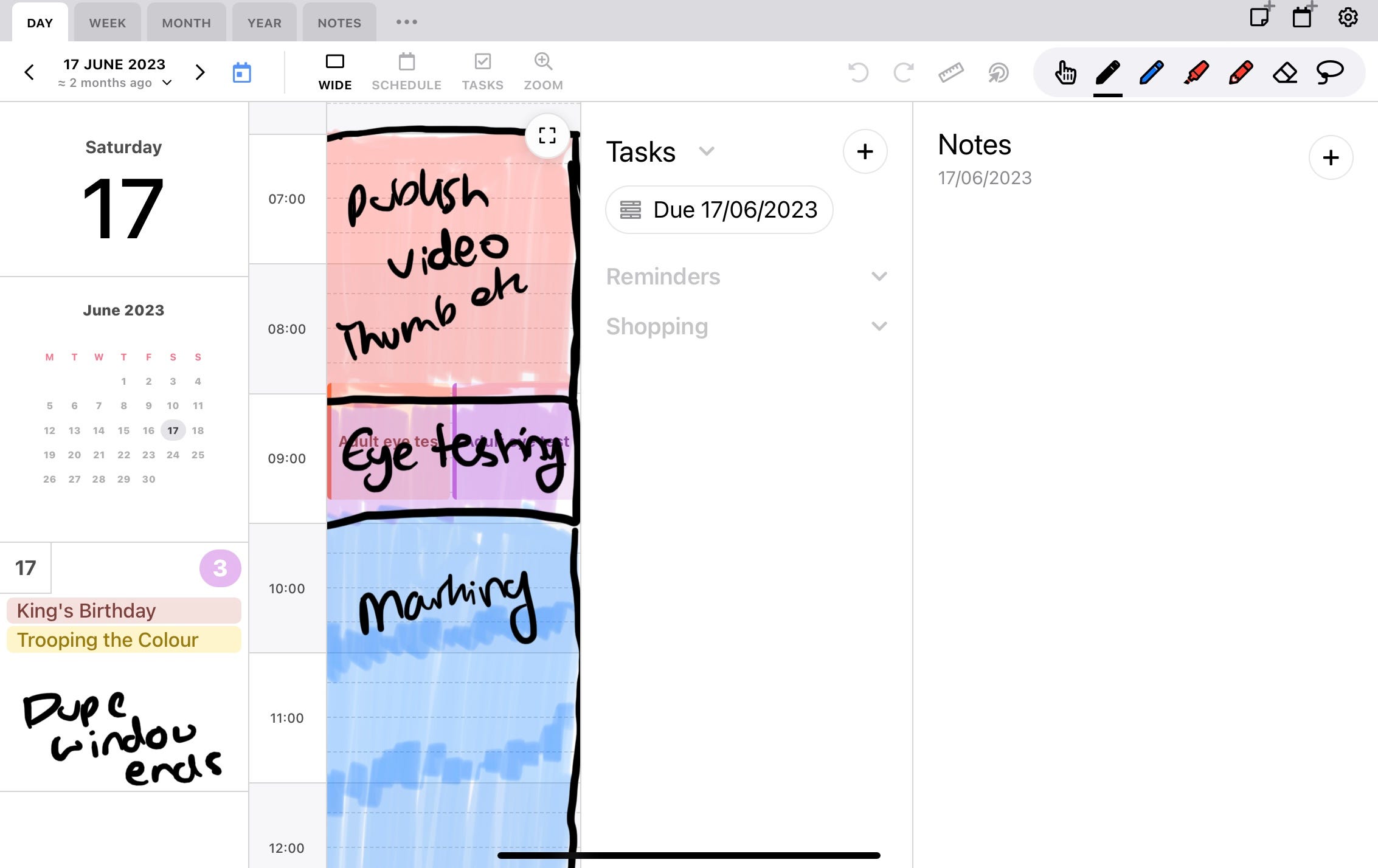Enable the Schedule view layout
Screen dimensions: 1378x868
pos(406,72)
